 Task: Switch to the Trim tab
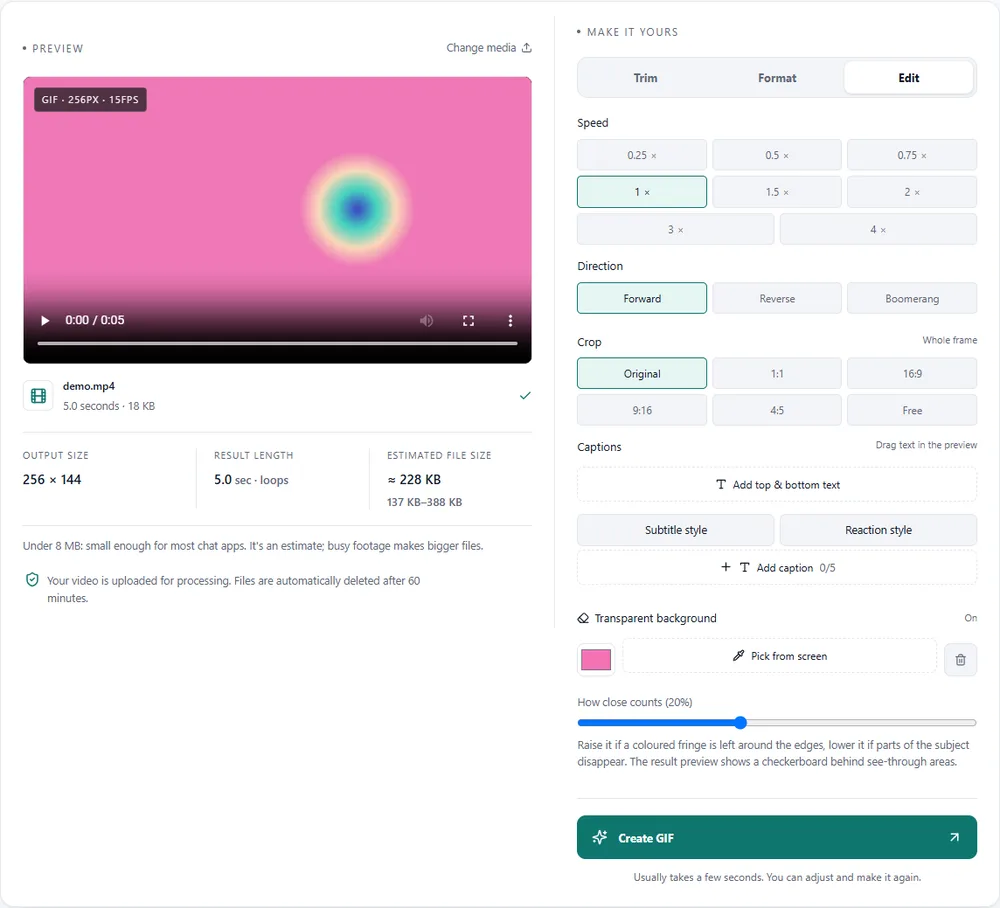click(645, 78)
